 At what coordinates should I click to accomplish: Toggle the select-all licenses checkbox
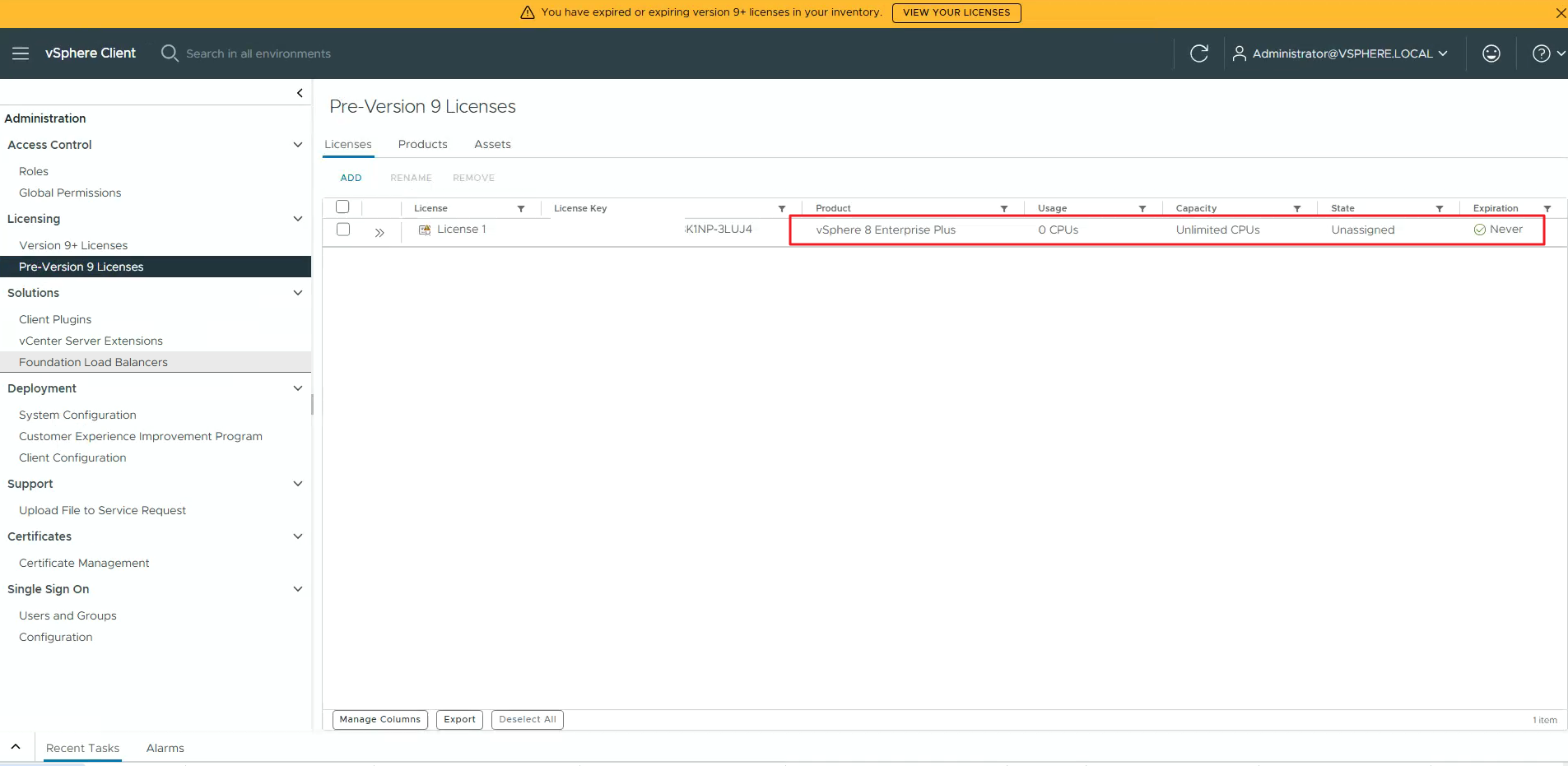[x=342, y=207]
